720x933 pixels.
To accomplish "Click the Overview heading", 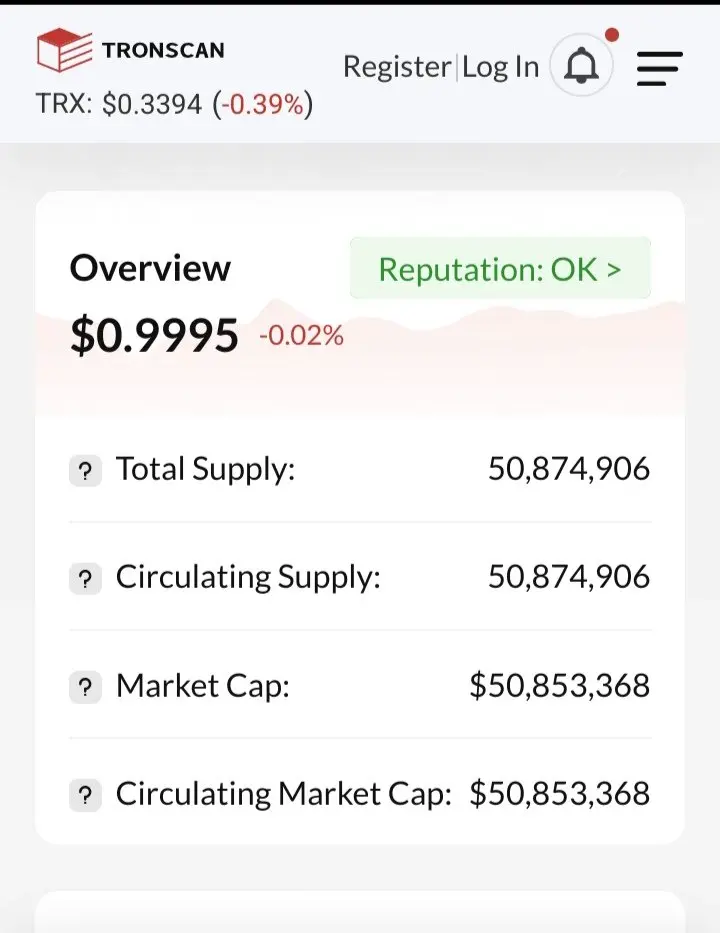I will (x=150, y=268).
